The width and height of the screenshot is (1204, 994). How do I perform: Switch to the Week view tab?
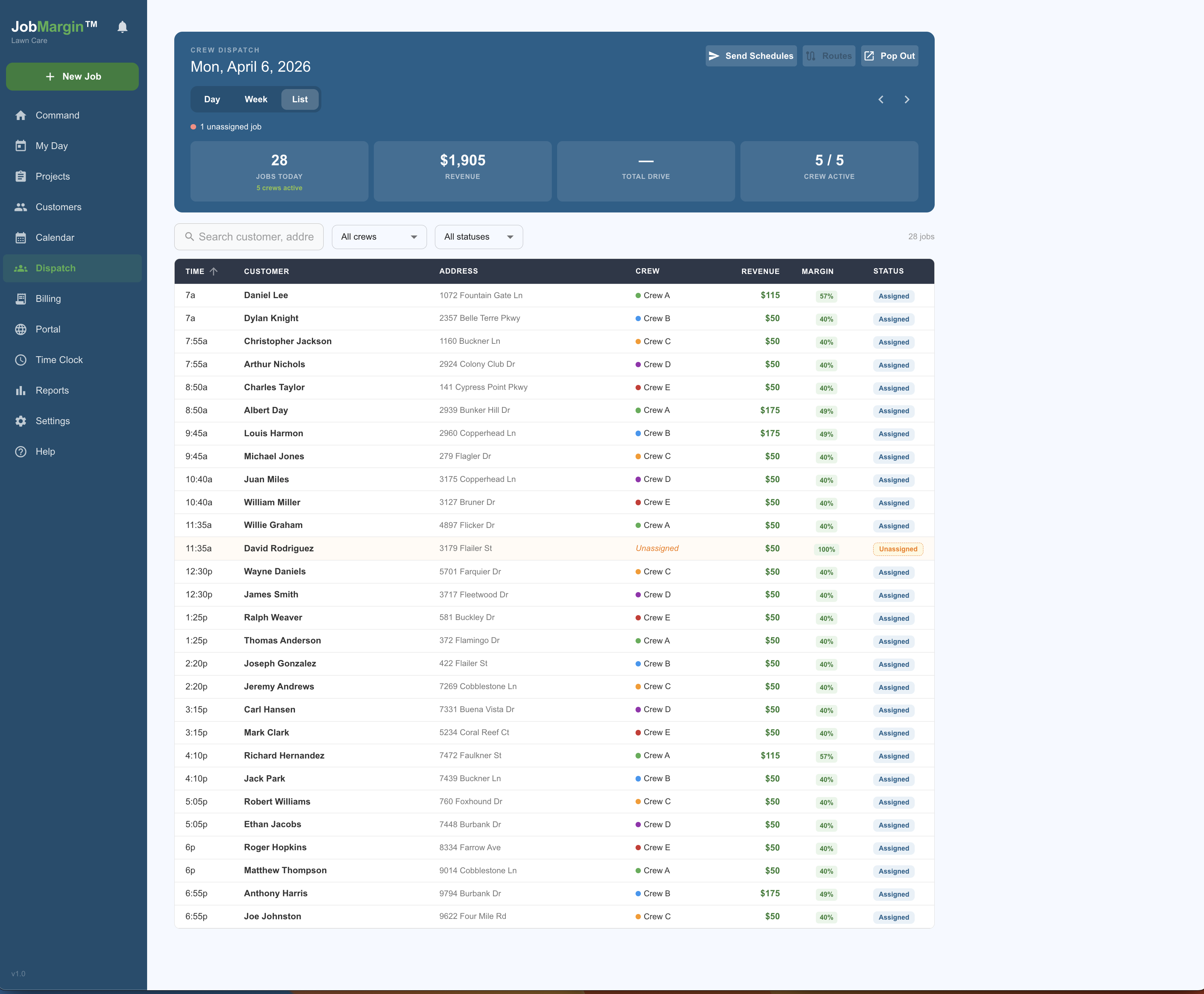point(256,99)
